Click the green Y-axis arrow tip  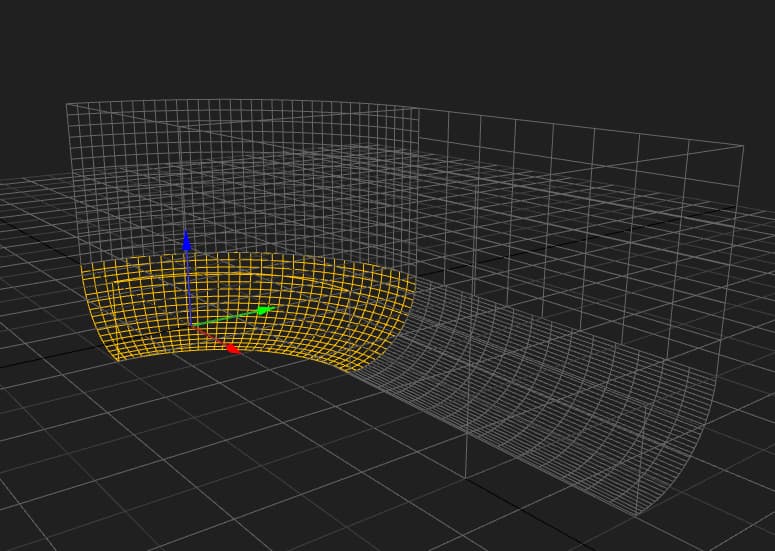[268, 310]
